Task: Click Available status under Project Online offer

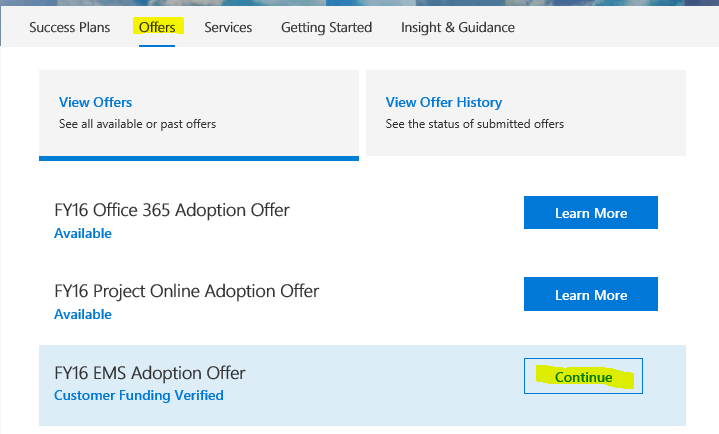Action: point(83,315)
